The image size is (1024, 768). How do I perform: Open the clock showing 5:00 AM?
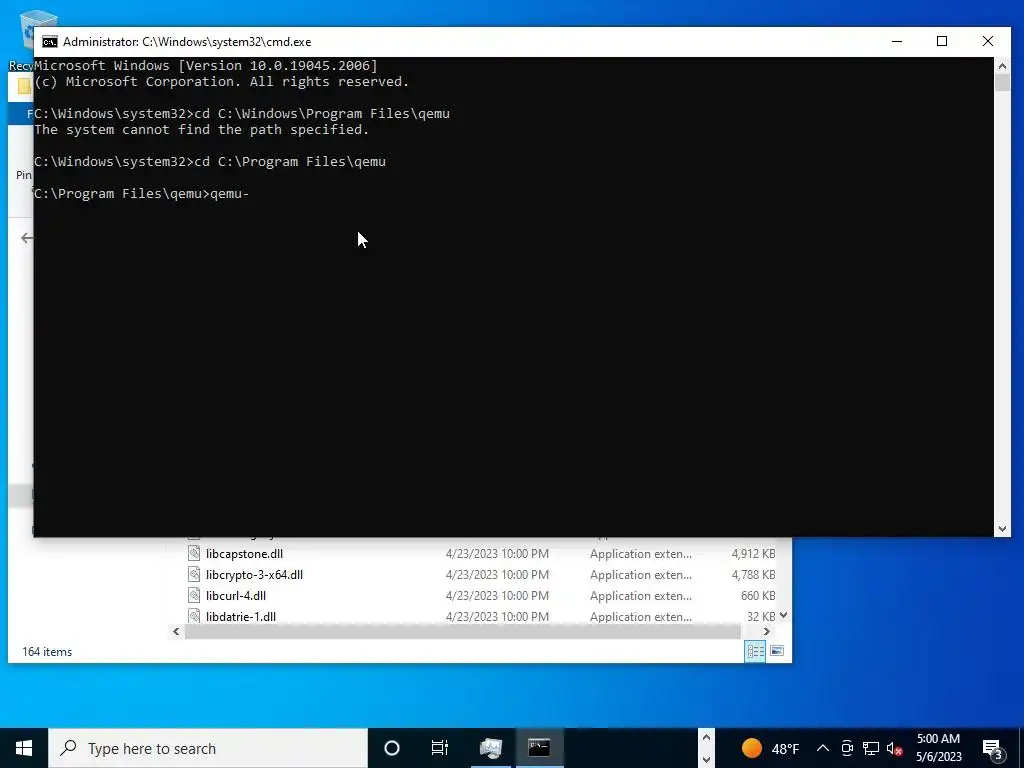point(938,748)
